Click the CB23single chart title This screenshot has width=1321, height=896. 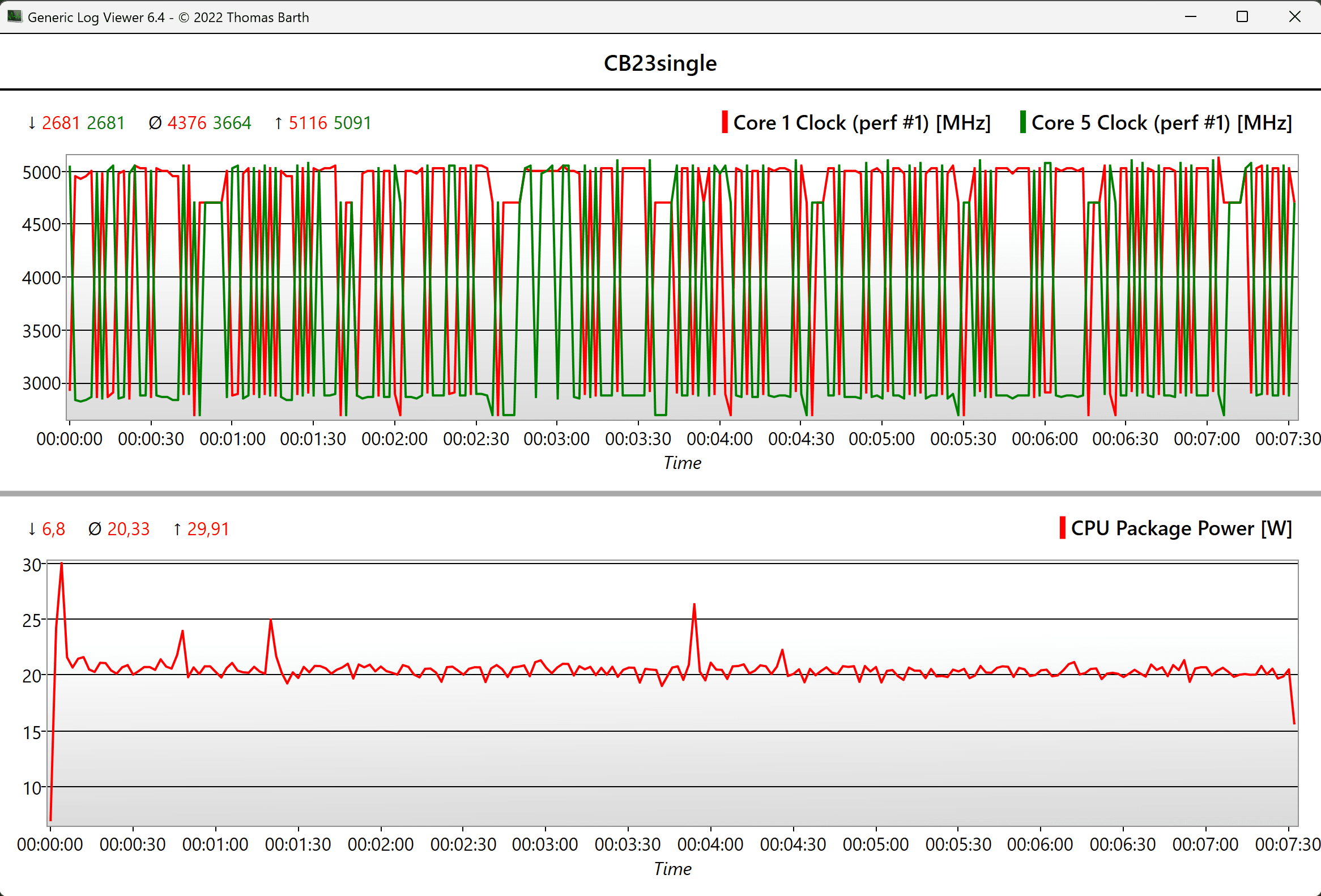tap(660, 63)
